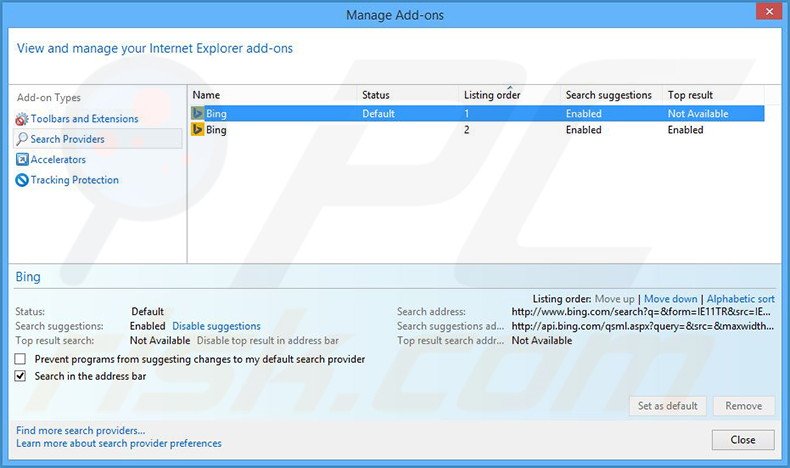
Task: Click the Accelerators icon in sidebar
Action: (22, 160)
